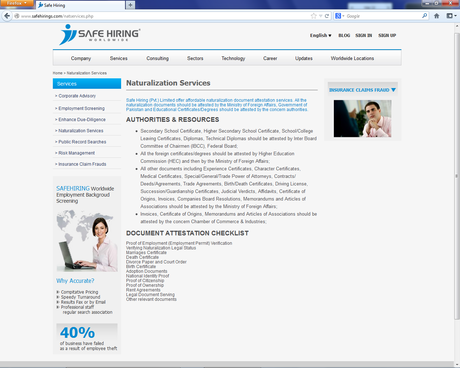Image resolution: width=460 pixels, height=368 pixels.
Task: Open Employment Screening in the sidebar
Action: coord(81,108)
